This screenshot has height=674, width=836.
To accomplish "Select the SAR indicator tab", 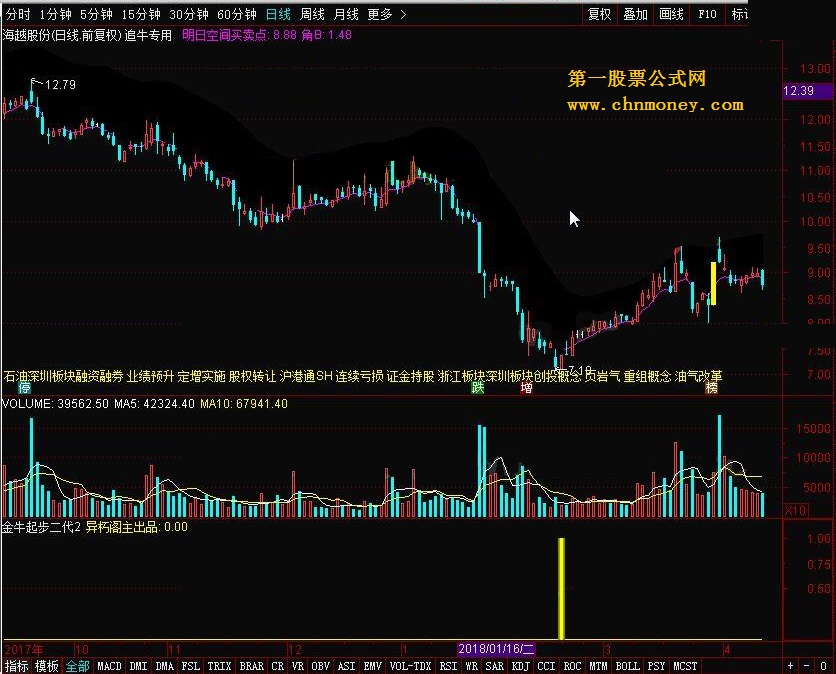I will (495, 666).
